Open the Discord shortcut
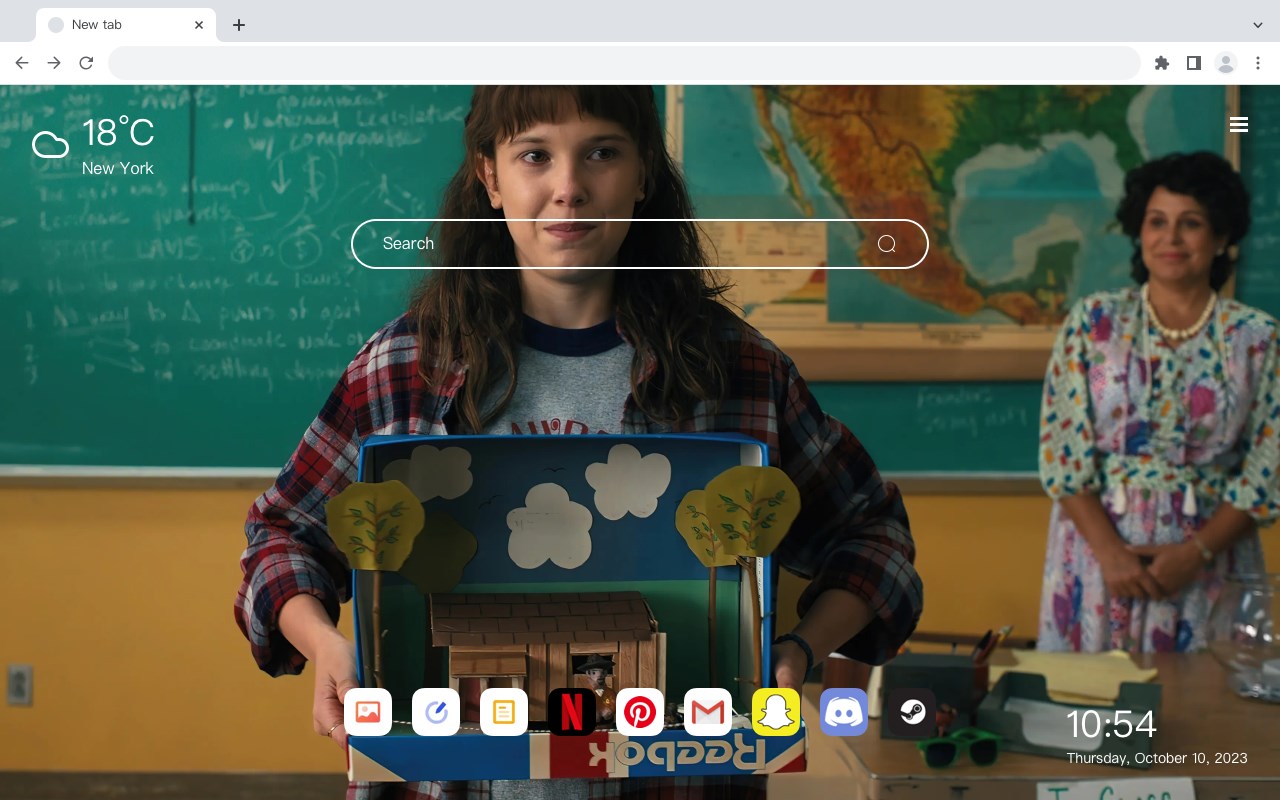The height and width of the screenshot is (800, 1280). (844, 712)
